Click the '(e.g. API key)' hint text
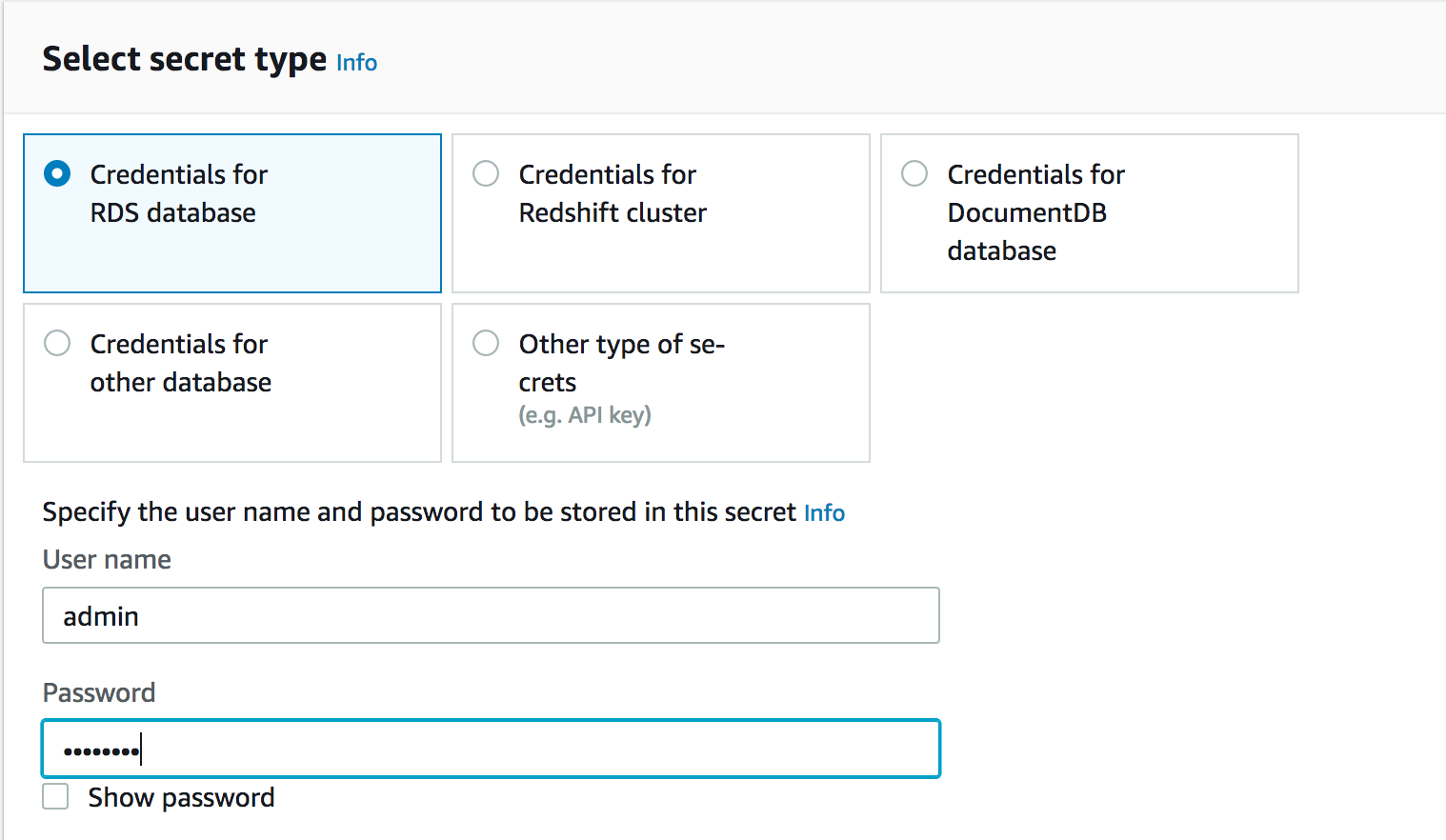This screenshot has width=1446, height=840. (585, 415)
